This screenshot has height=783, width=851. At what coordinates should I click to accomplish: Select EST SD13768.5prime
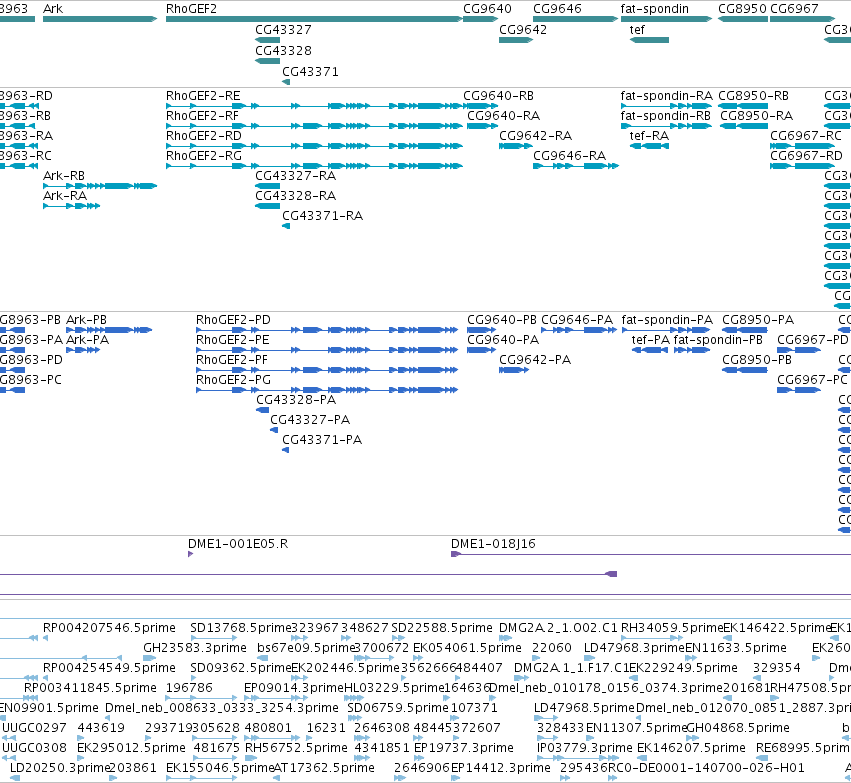point(241,628)
